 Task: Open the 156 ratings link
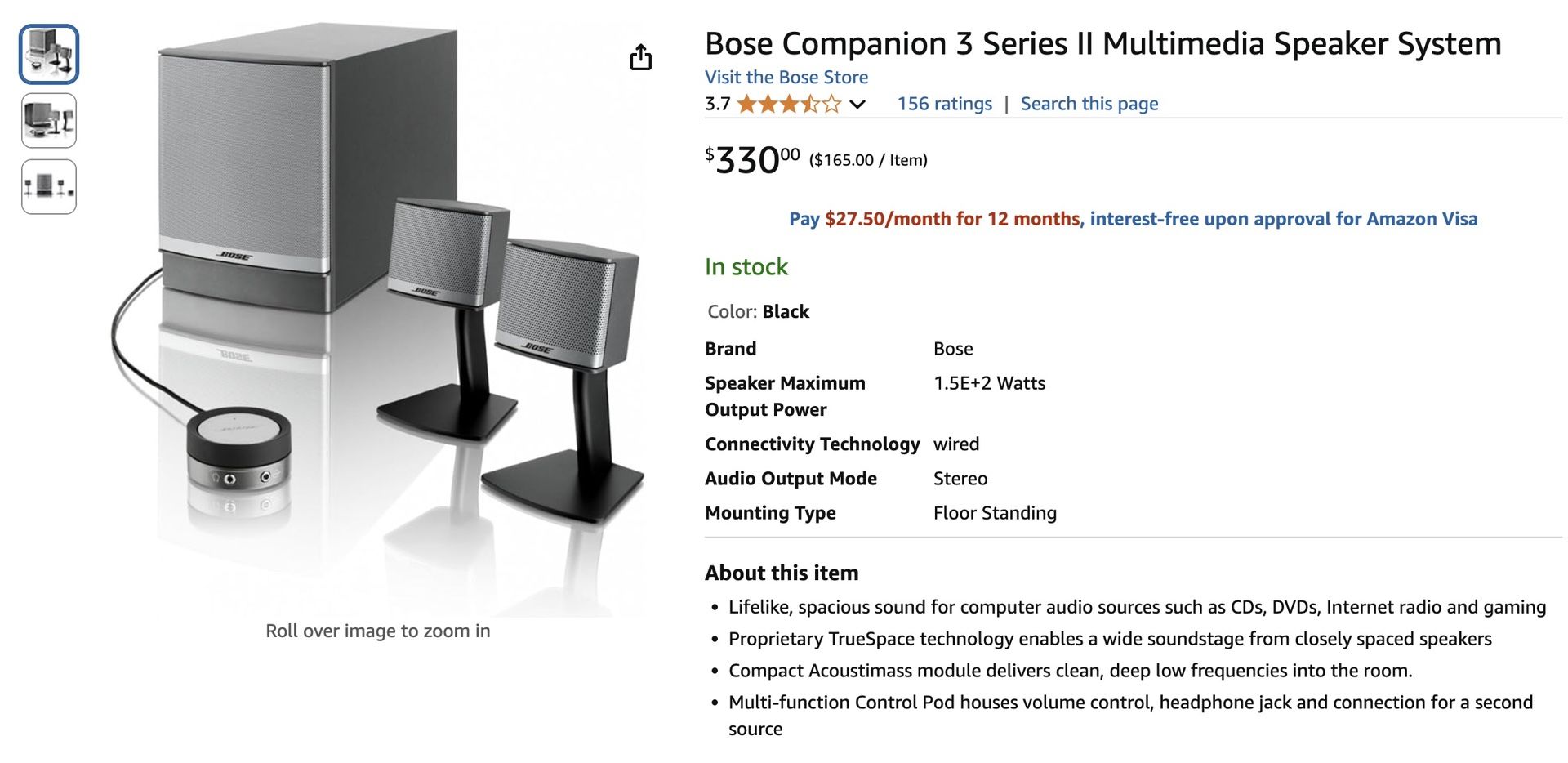[943, 104]
